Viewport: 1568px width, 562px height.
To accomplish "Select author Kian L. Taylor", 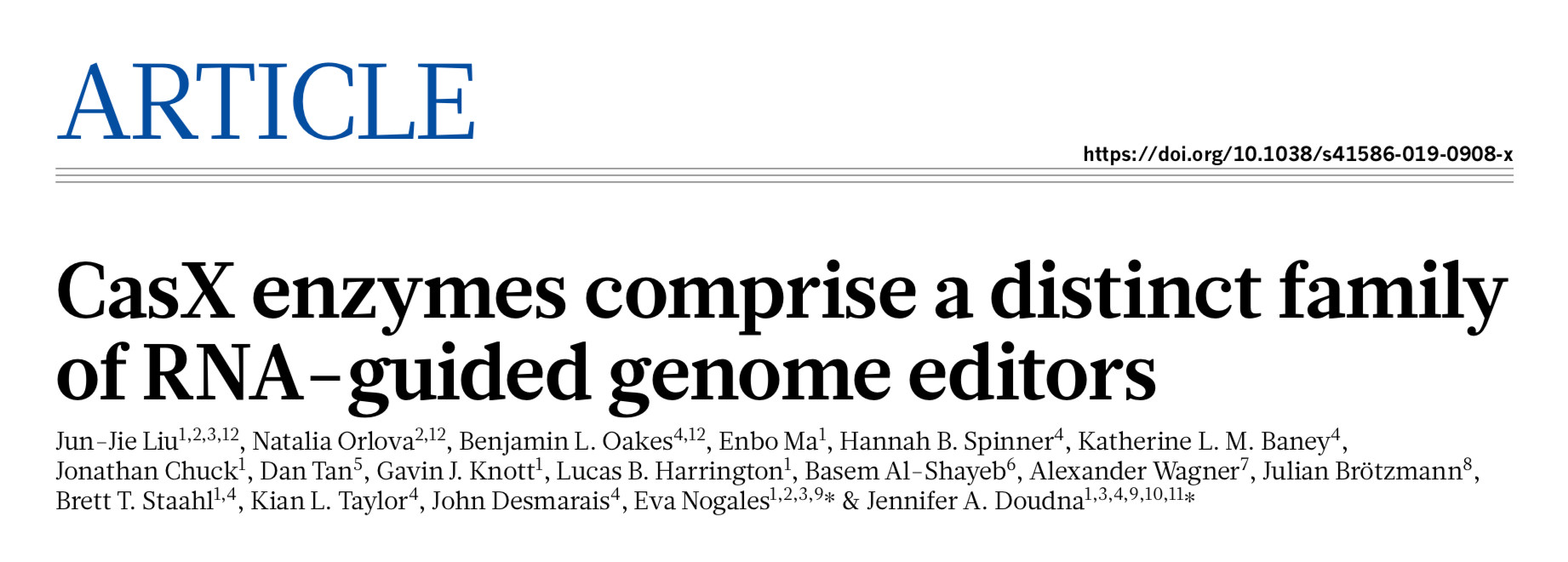I will click(x=329, y=501).
